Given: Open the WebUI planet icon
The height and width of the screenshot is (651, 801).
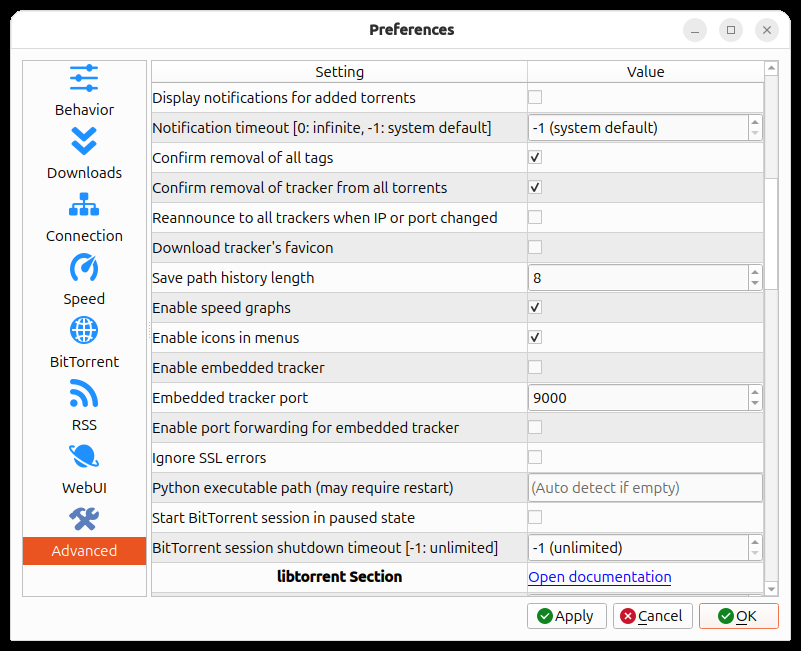Looking at the screenshot, I should click(84, 457).
